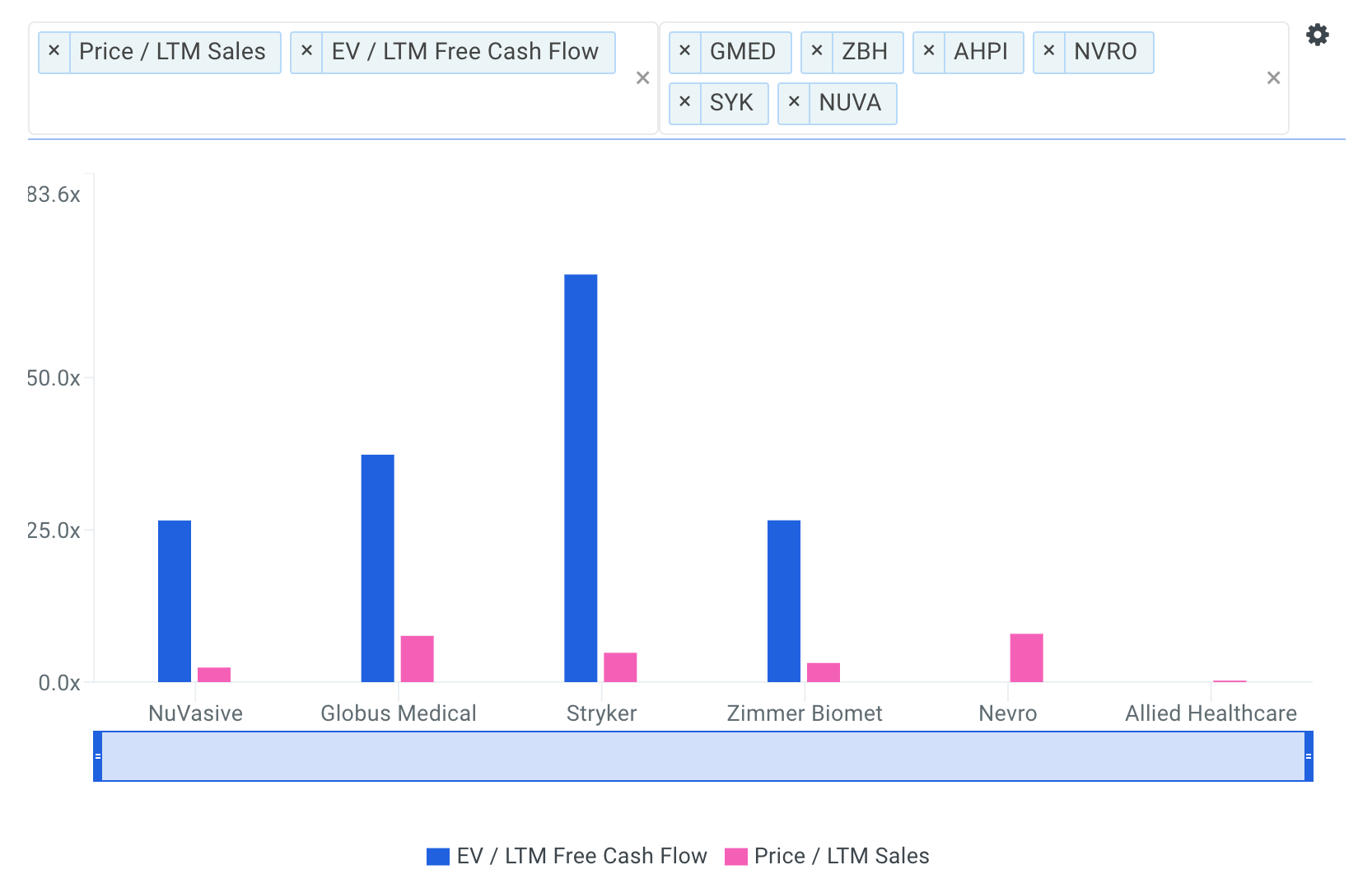Remove the GMED ticker tag
Screen dimensions: 1372x893
pos(684,51)
